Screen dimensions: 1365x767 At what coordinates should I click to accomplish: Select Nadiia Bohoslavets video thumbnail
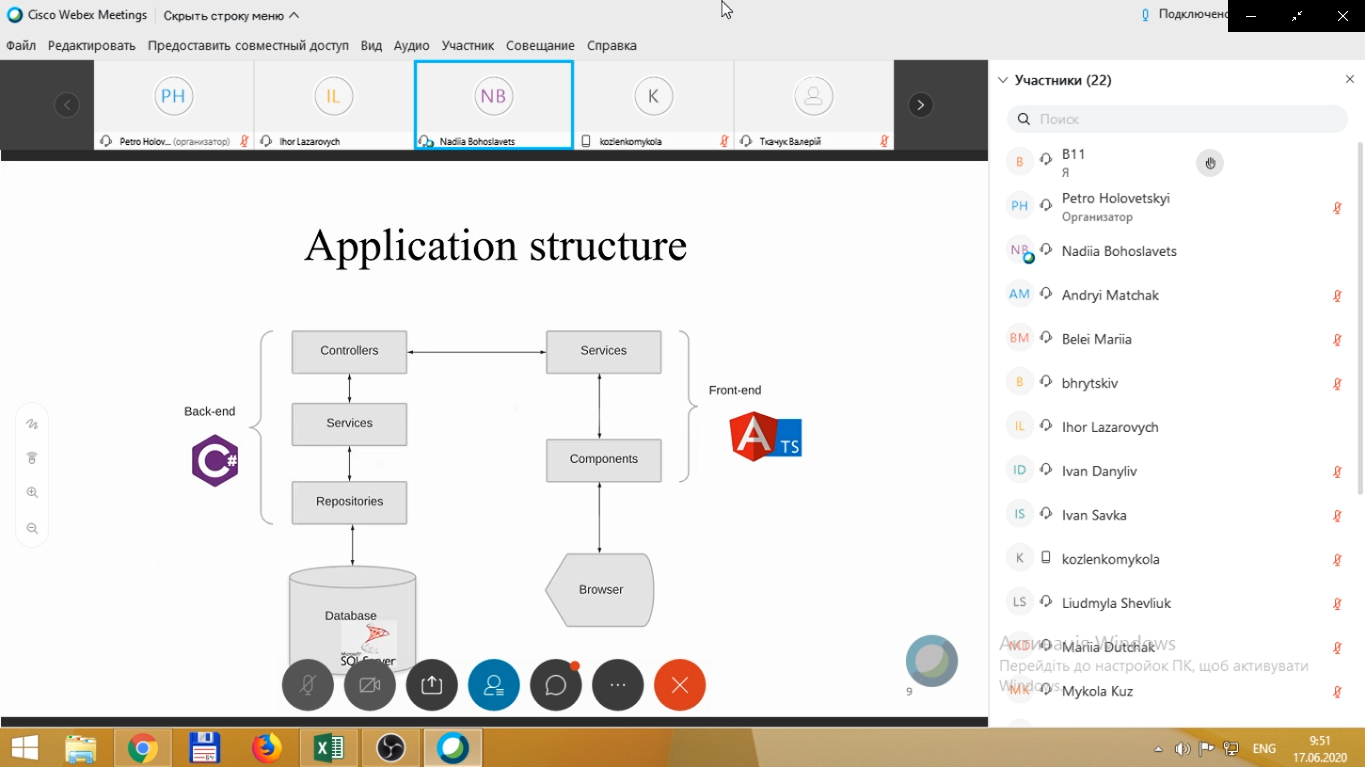[x=494, y=104]
